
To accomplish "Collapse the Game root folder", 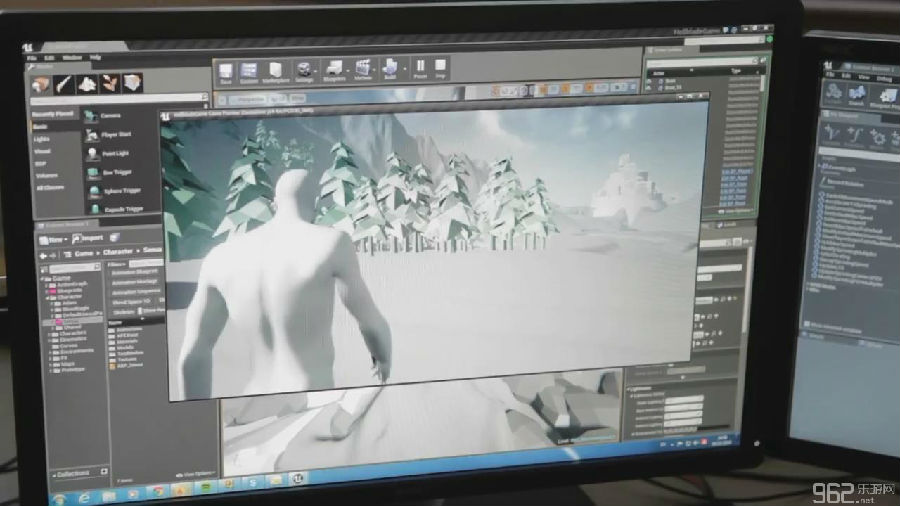I will click(44, 278).
